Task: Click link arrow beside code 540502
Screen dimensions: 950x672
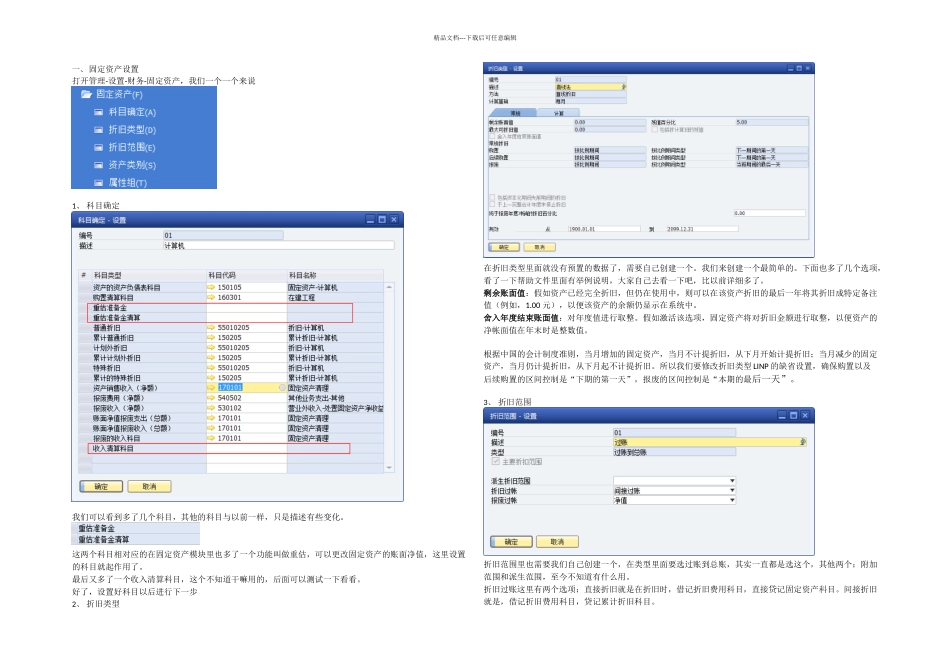Action: coord(211,398)
